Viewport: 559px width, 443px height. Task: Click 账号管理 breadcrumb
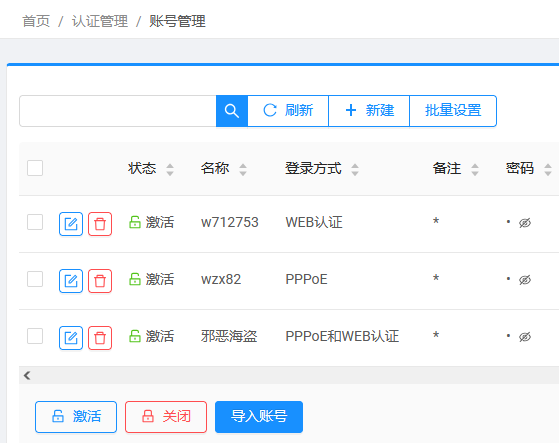point(177,21)
